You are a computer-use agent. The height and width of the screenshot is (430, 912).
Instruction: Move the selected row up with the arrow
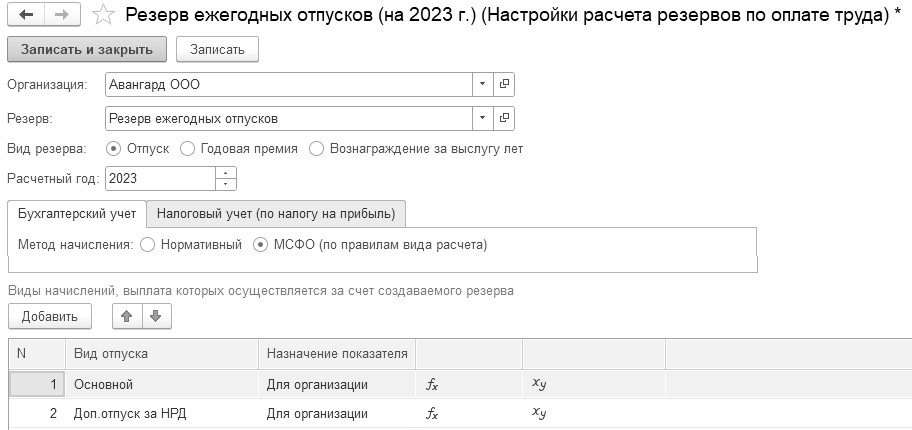coord(127,317)
